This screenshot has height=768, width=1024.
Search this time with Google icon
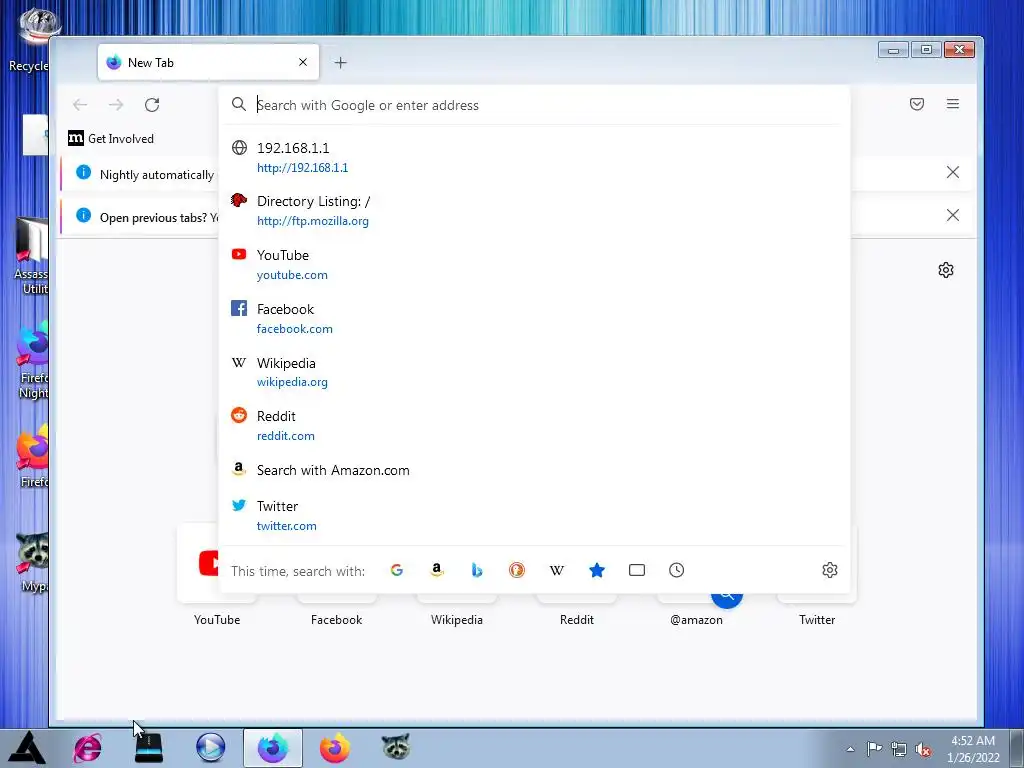point(396,570)
